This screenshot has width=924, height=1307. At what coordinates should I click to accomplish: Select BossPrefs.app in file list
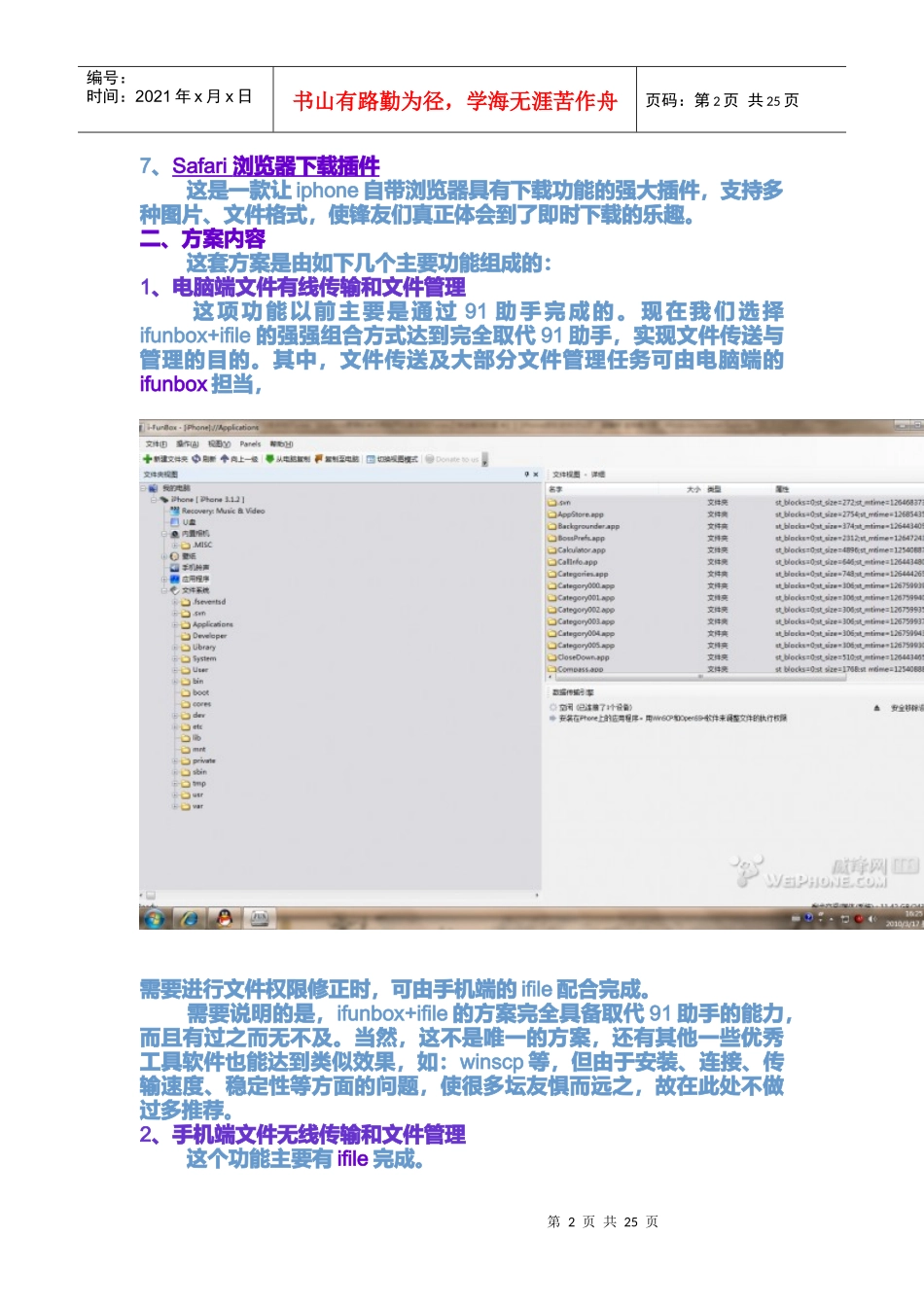pos(577,538)
